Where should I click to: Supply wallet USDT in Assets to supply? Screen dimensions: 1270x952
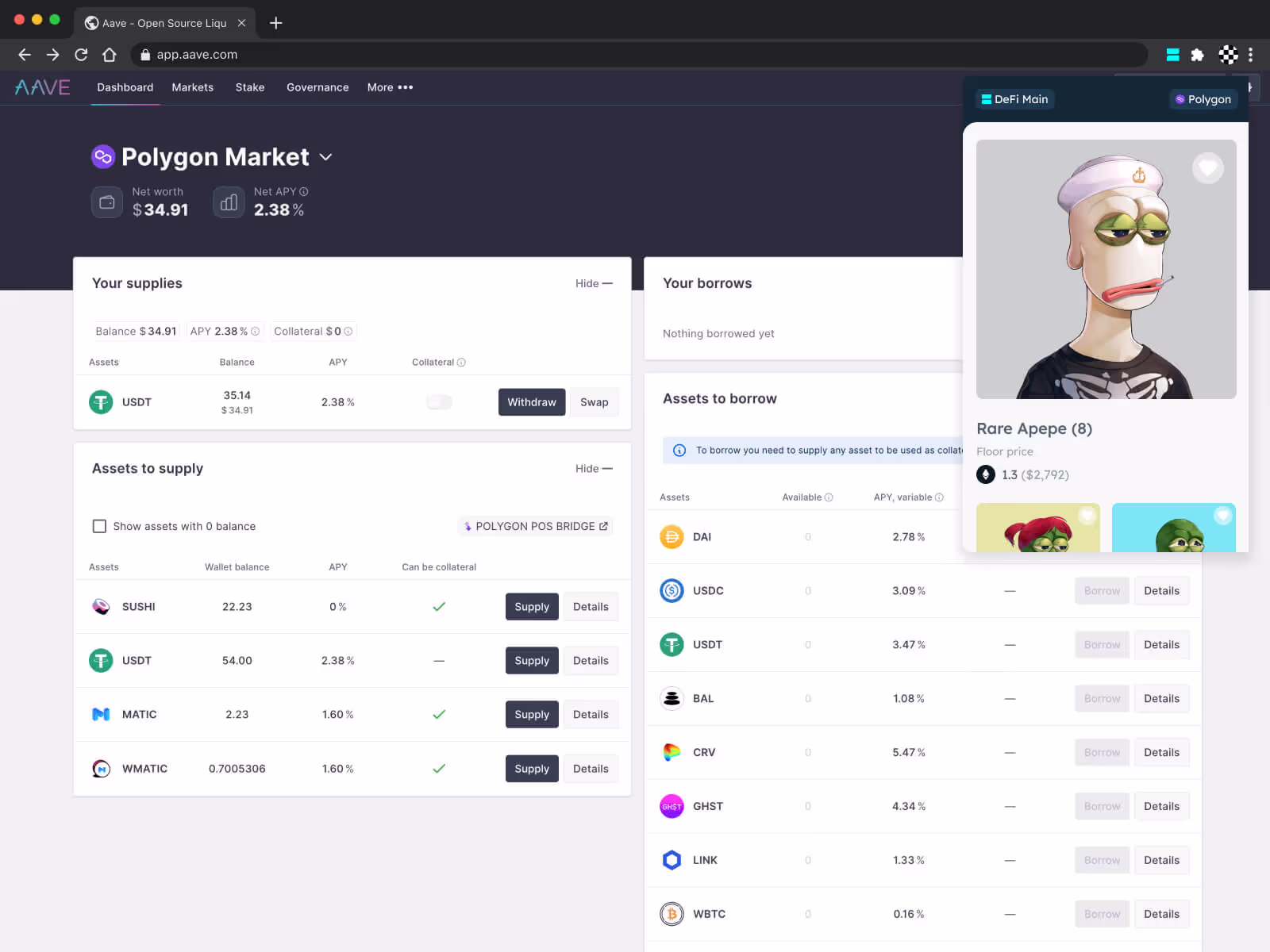tap(532, 661)
